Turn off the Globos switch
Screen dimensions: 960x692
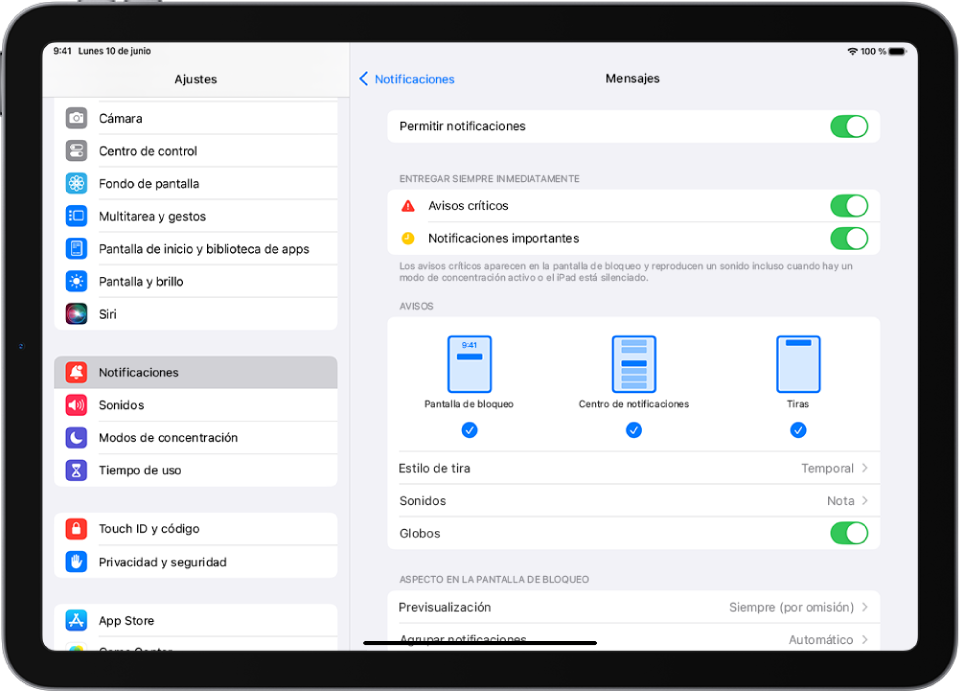coord(849,533)
